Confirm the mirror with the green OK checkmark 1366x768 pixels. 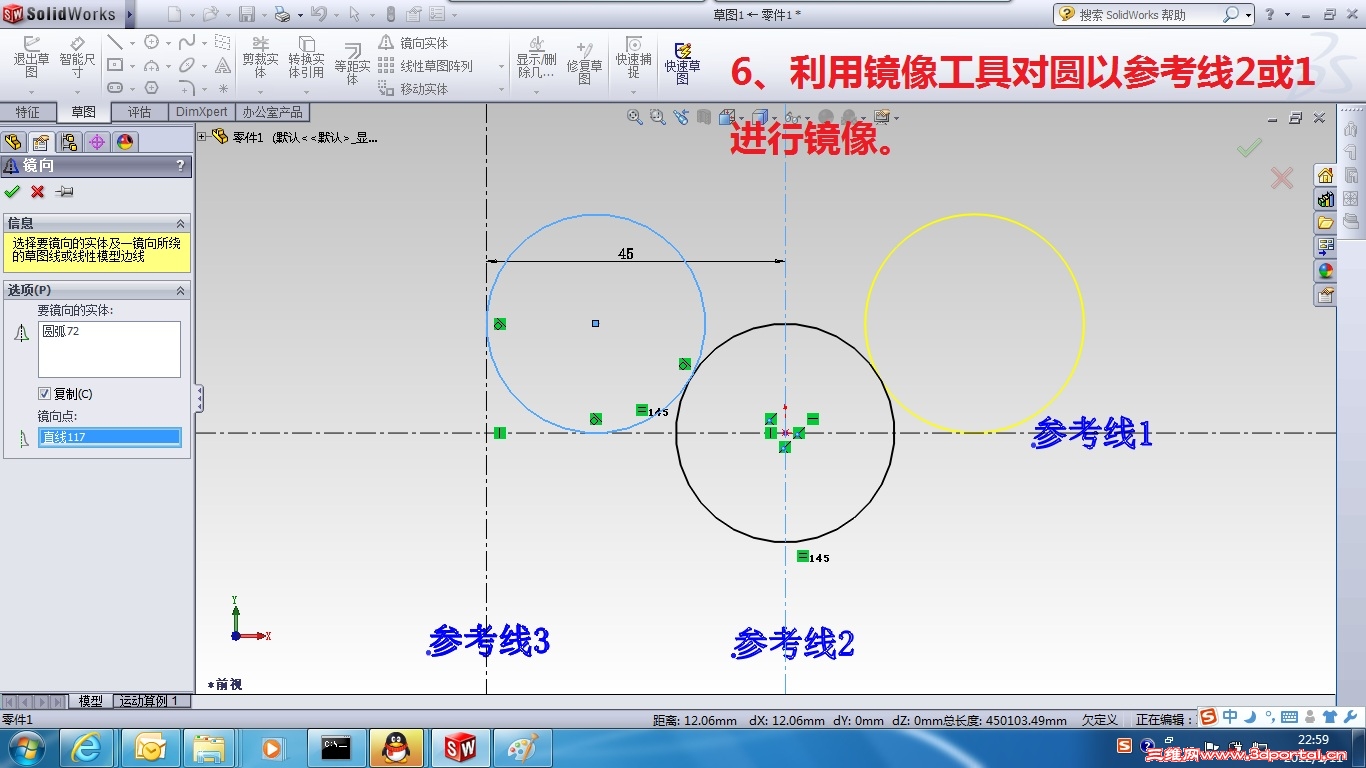12,191
